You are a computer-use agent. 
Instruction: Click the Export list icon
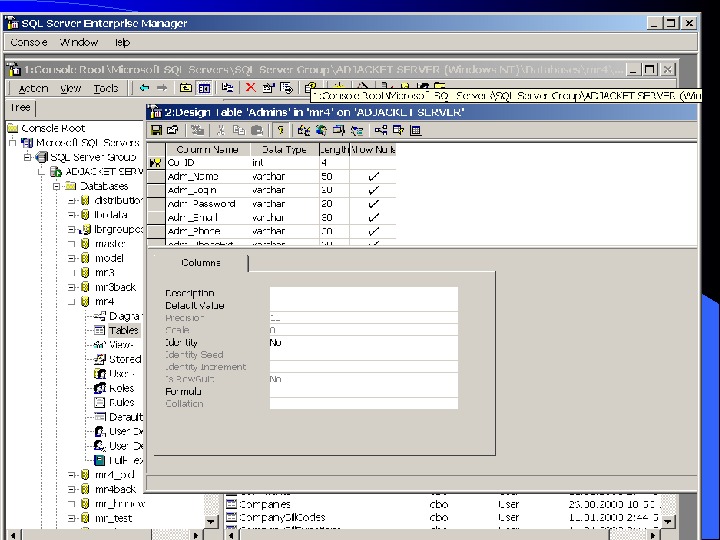(287, 87)
